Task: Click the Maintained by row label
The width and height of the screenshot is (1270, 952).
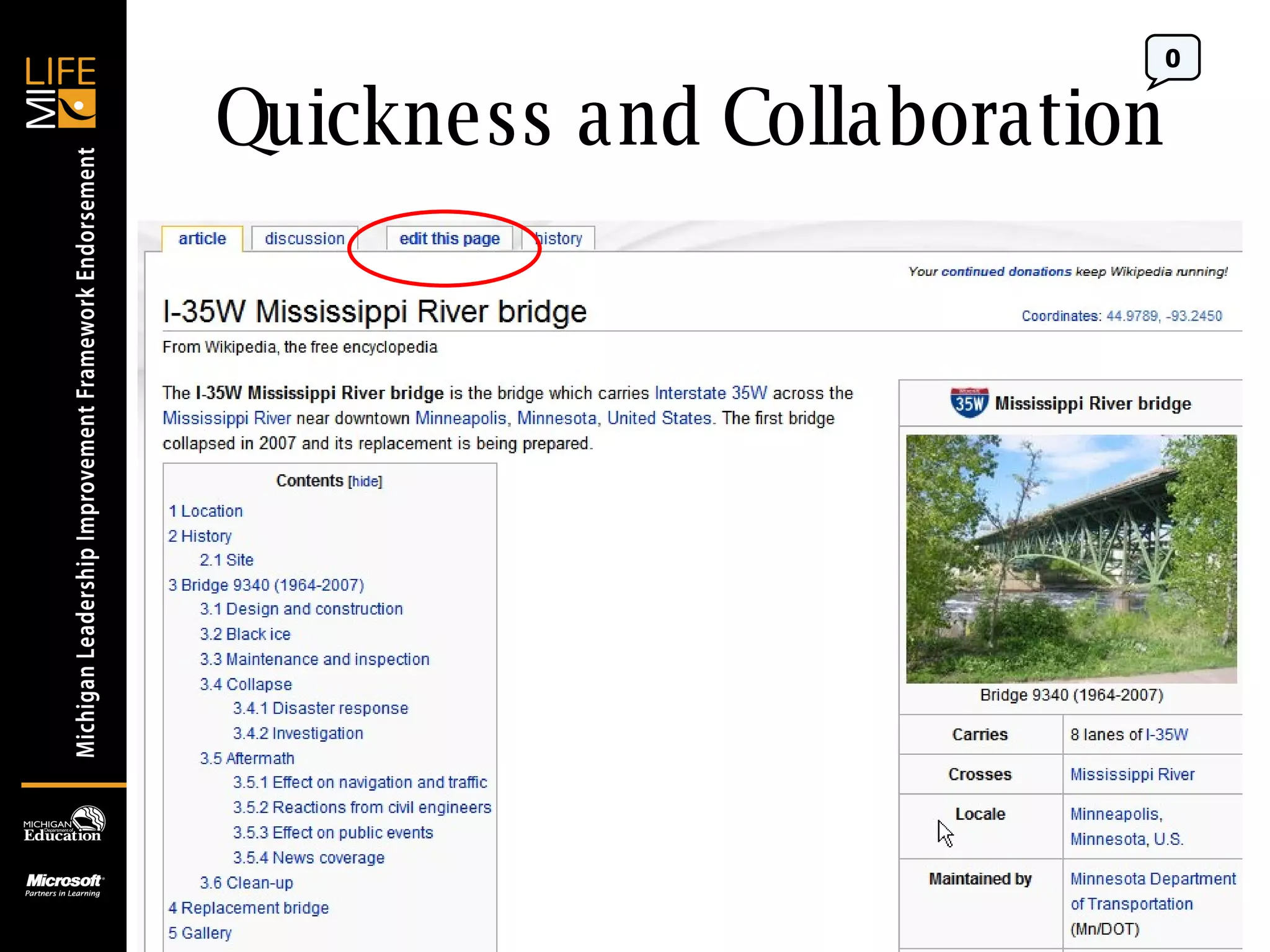Action: (980, 879)
